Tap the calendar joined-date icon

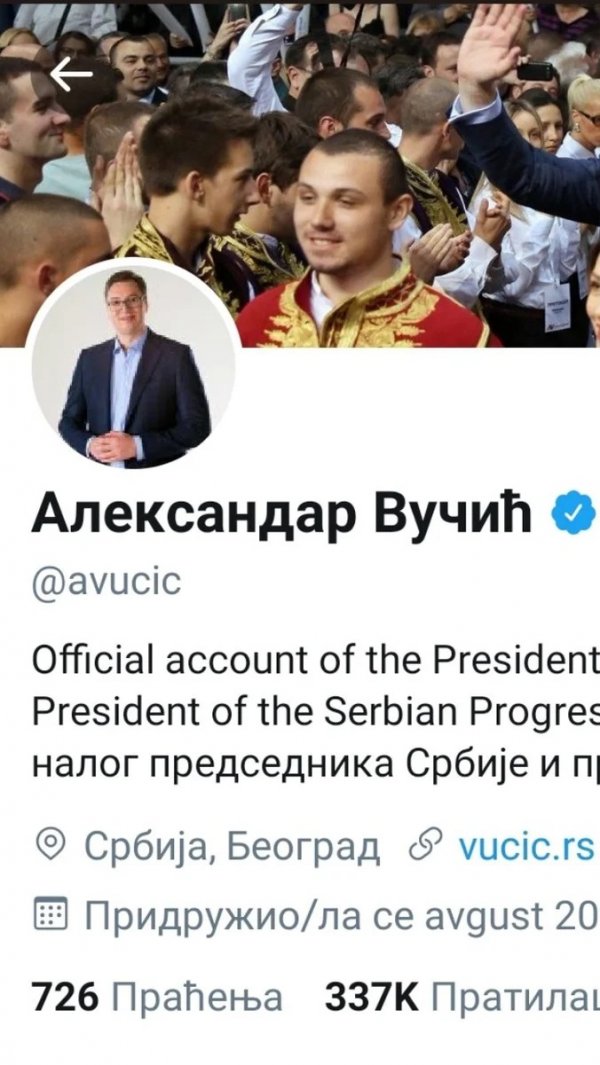tap(50, 914)
